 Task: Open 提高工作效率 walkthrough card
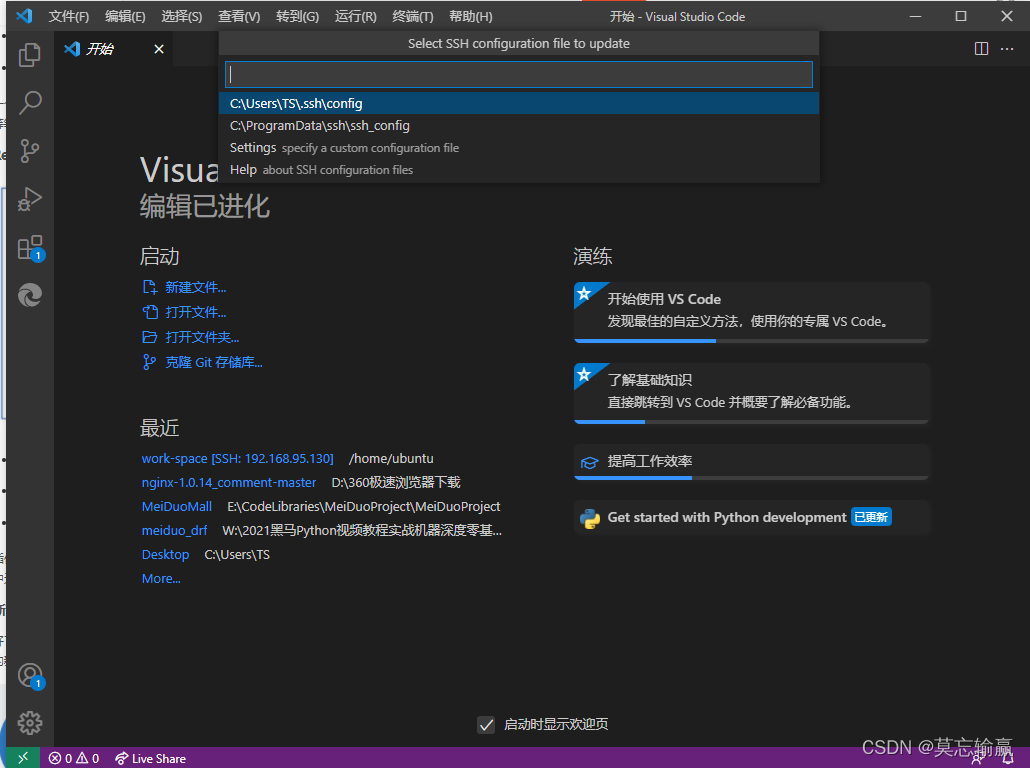[751, 462]
